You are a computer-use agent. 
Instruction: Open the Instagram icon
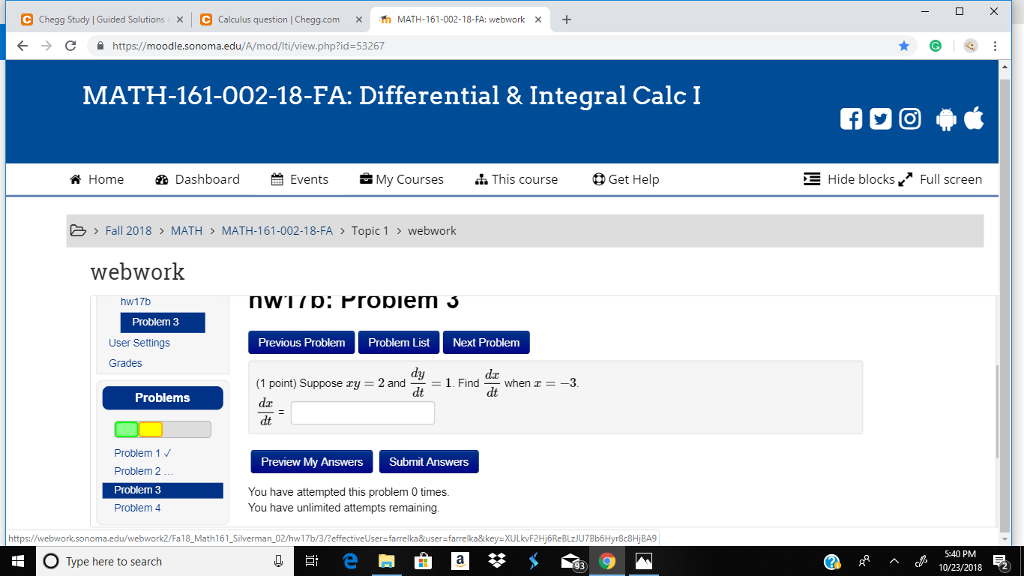click(908, 119)
